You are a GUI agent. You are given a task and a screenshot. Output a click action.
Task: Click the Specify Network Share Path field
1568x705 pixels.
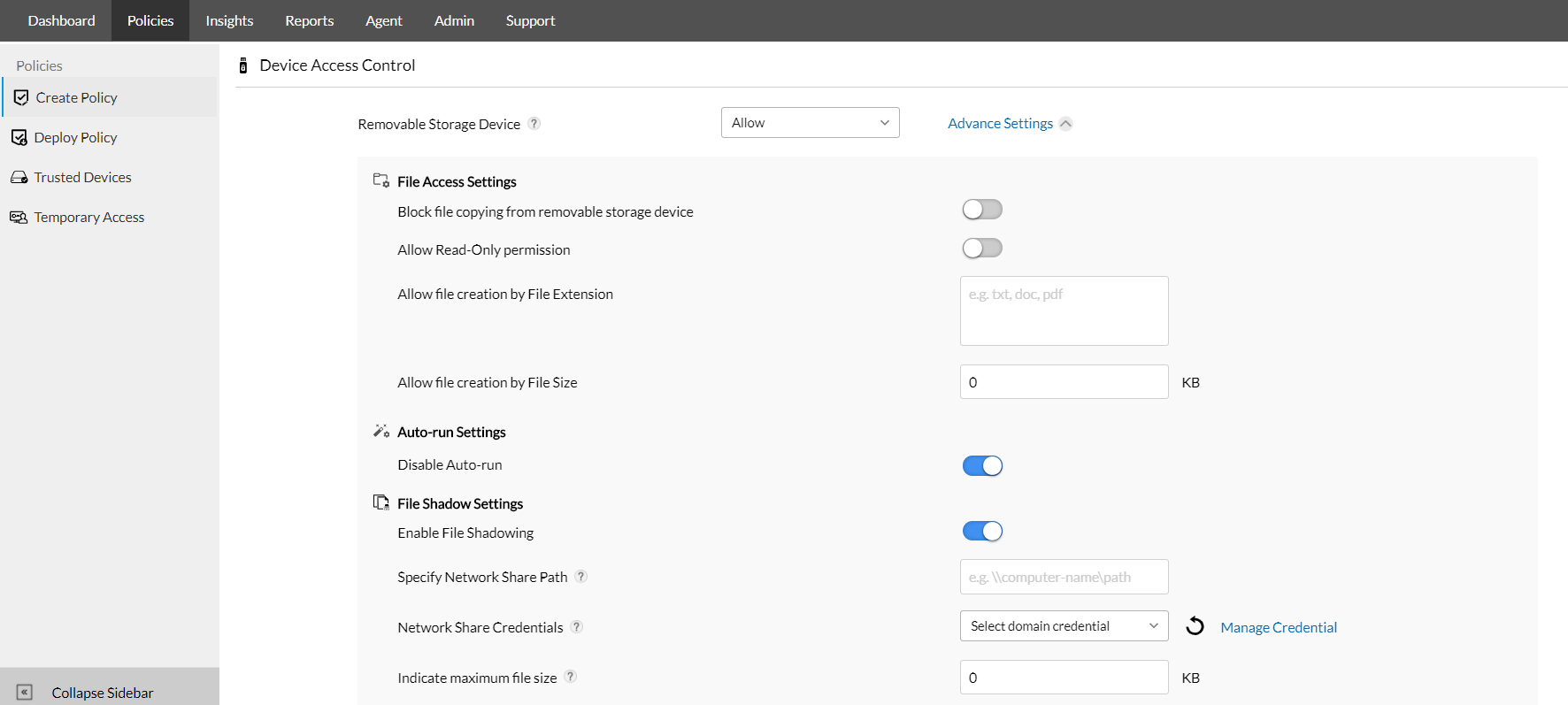1064,577
